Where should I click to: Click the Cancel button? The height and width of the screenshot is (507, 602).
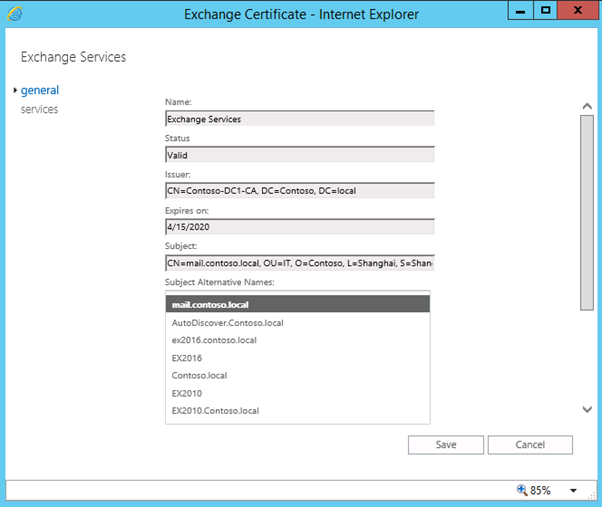point(530,444)
